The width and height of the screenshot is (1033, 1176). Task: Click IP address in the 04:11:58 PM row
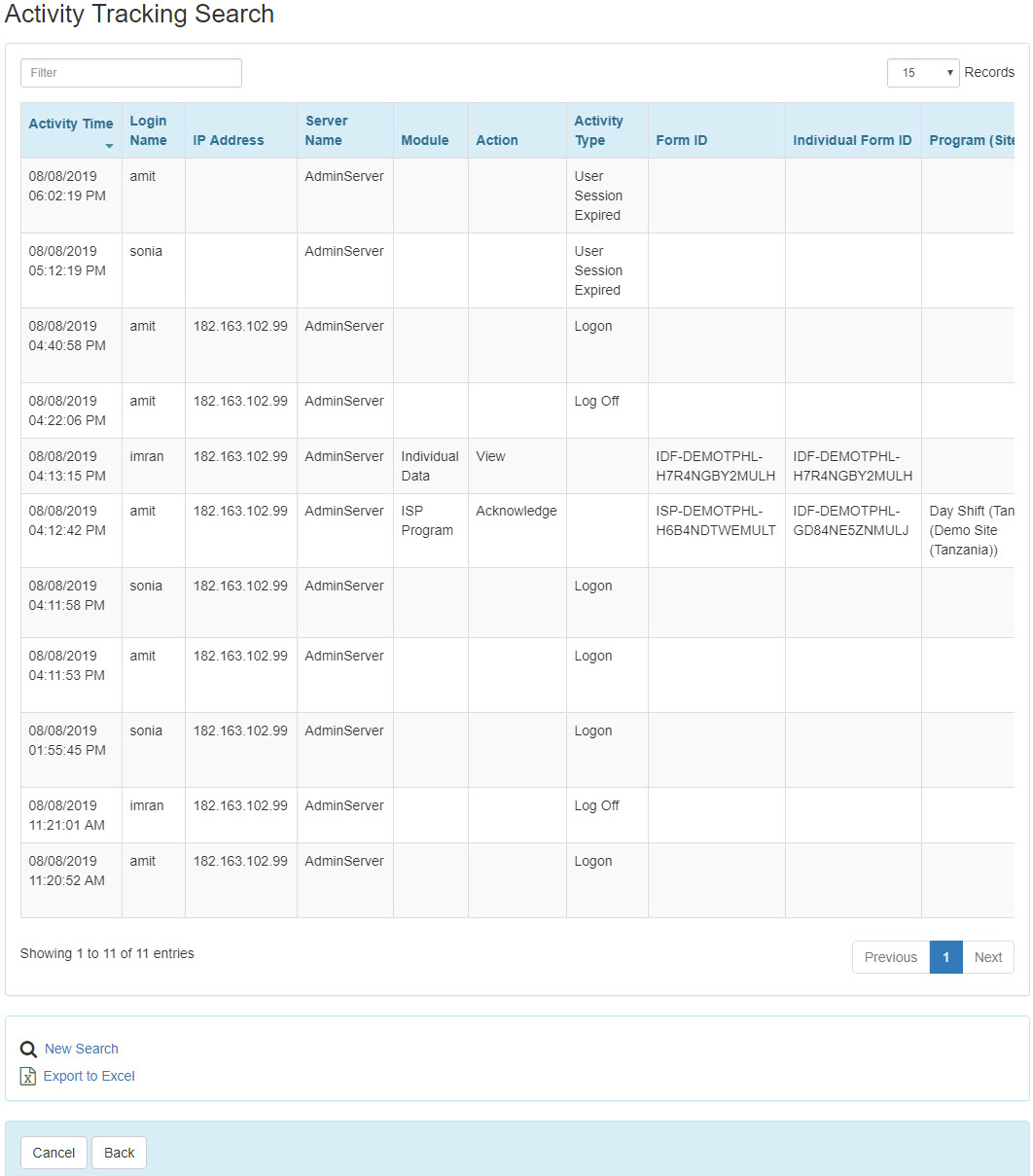240,586
